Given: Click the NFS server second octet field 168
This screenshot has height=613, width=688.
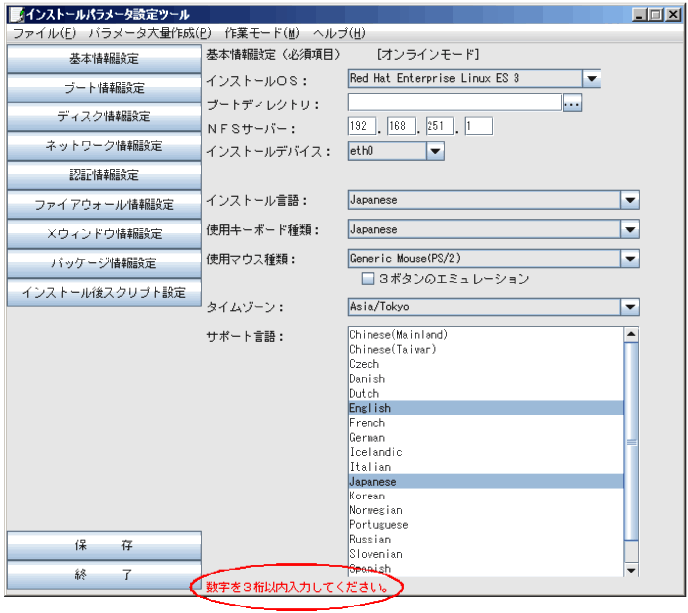Looking at the screenshot, I should pos(401,126).
